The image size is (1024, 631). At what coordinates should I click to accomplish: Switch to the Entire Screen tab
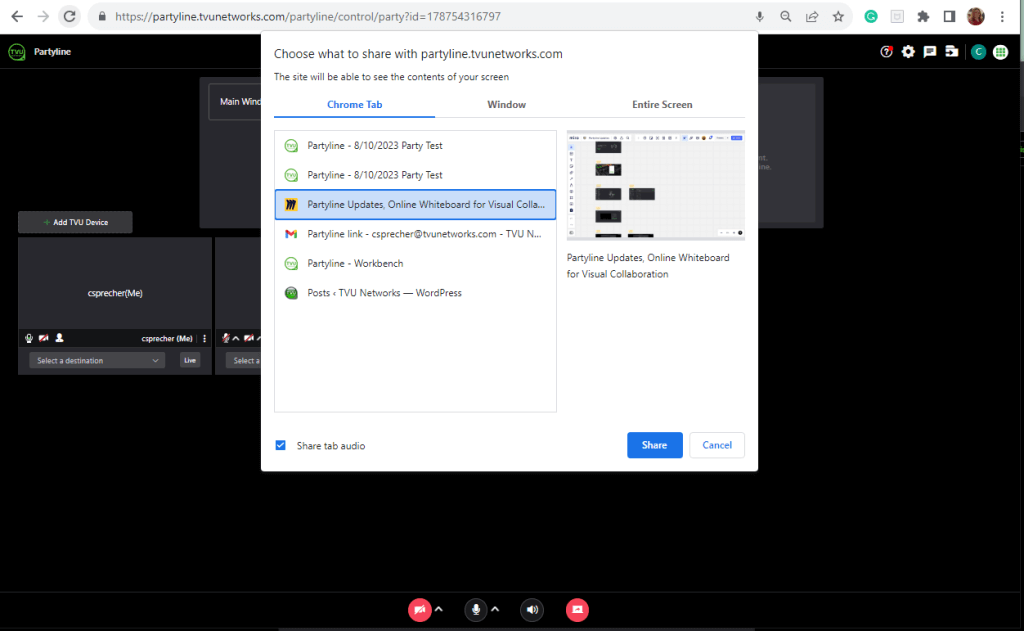coord(662,105)
